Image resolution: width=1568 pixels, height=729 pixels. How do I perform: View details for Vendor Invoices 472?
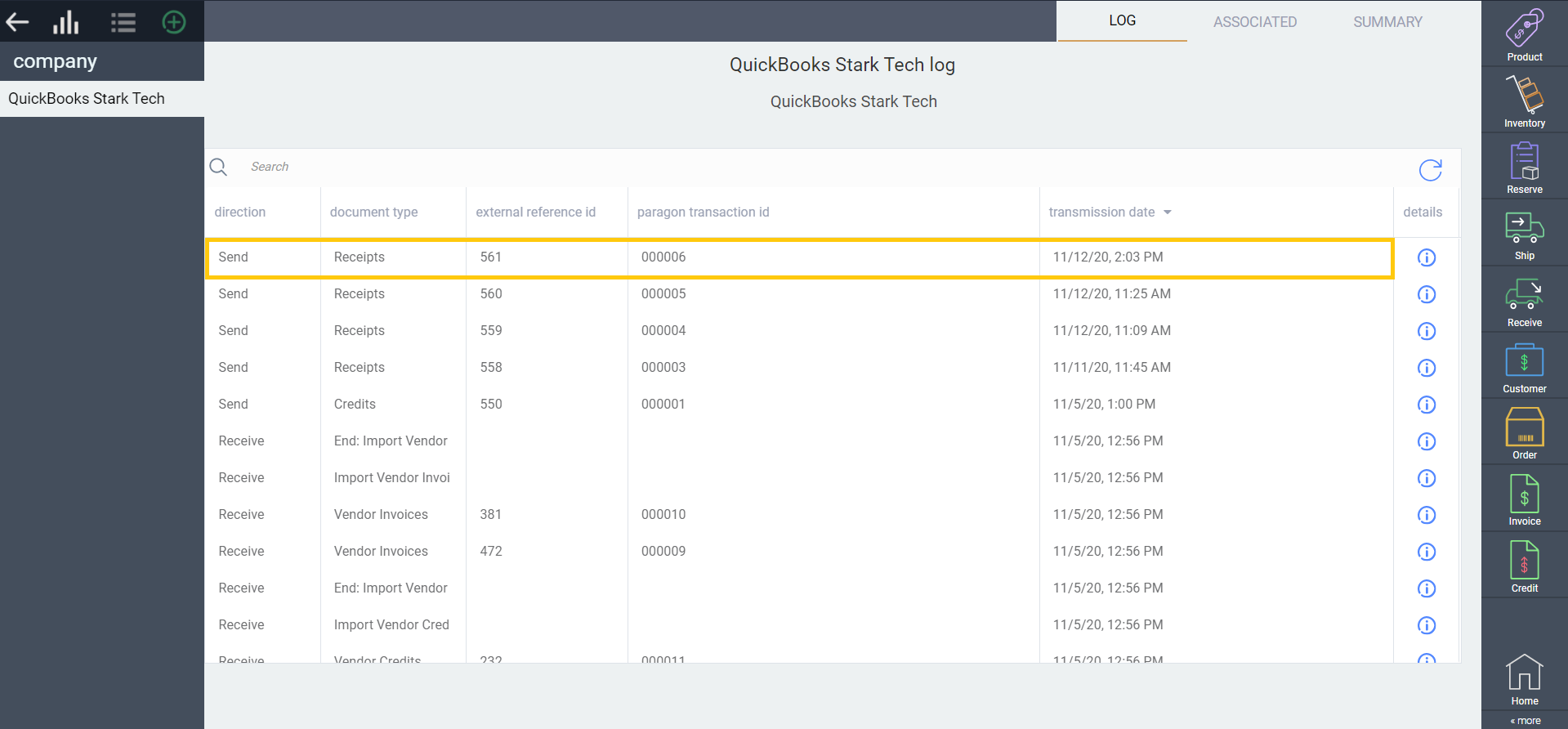[x=1427, y=552]
